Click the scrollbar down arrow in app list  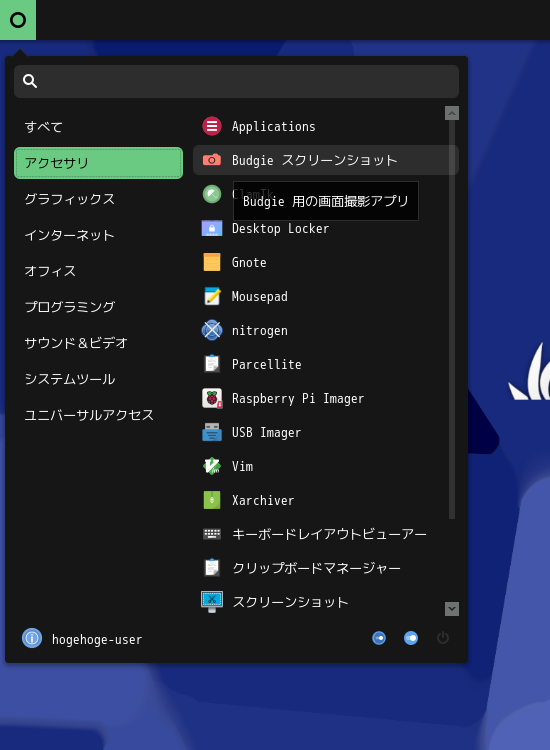[452, 609]
